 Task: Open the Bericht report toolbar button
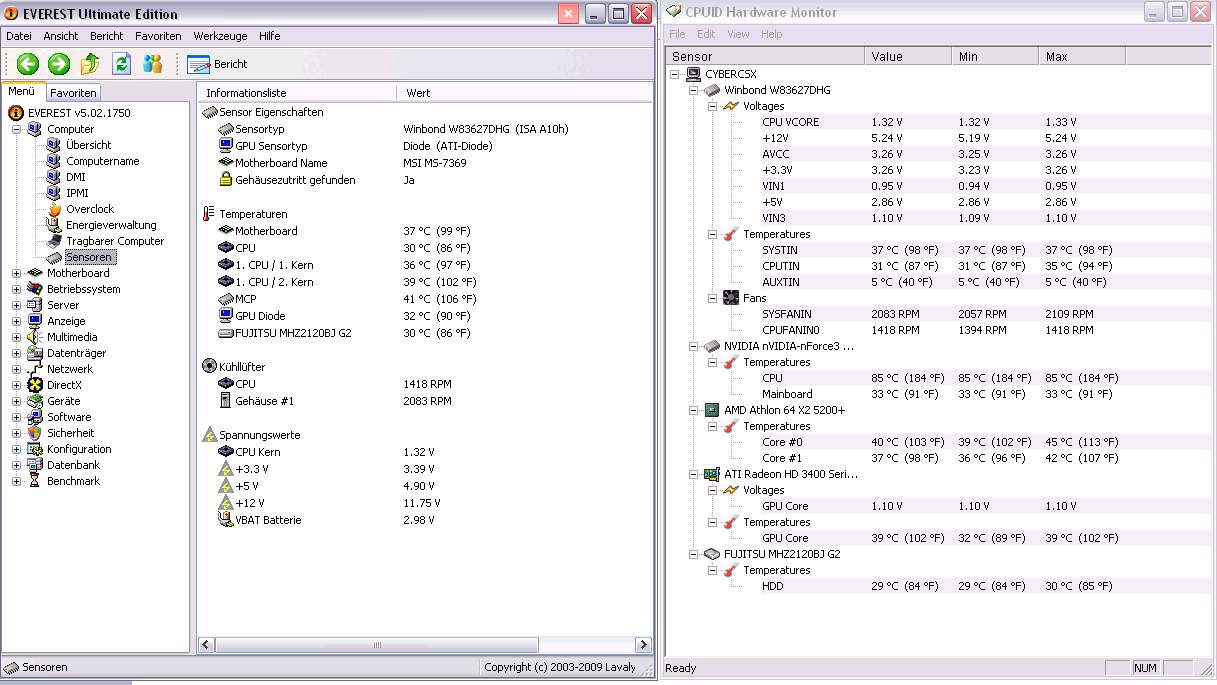point(217,64)
